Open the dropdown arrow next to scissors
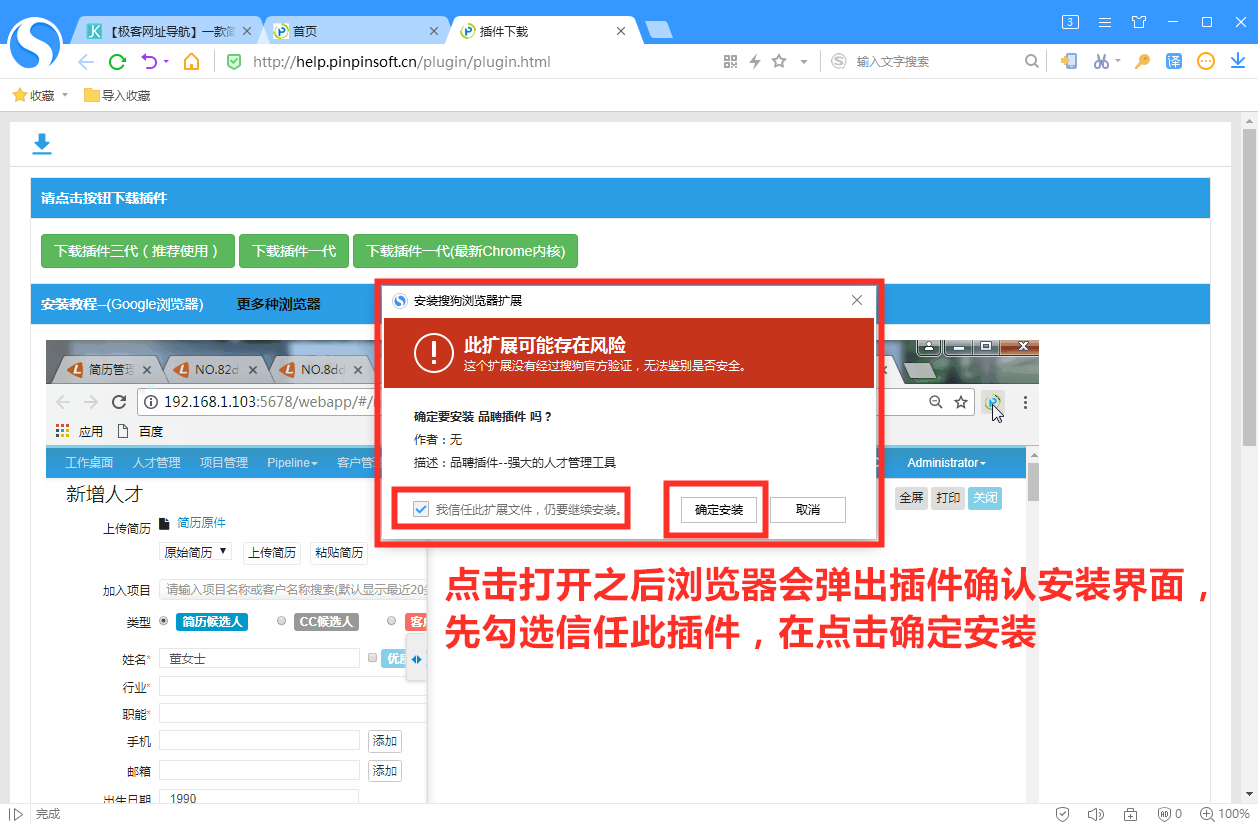1258x825 pixels. point(1118,62)
